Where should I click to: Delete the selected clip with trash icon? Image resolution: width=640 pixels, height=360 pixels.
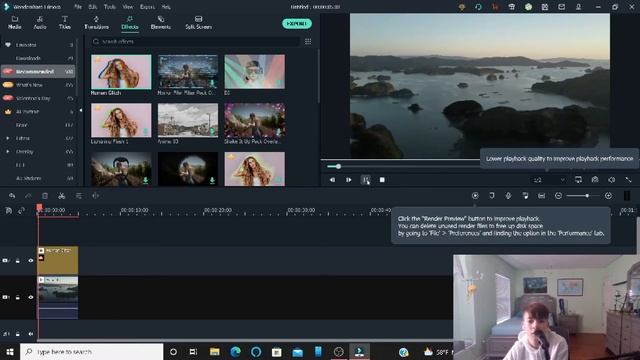click(x=45, y=196)
